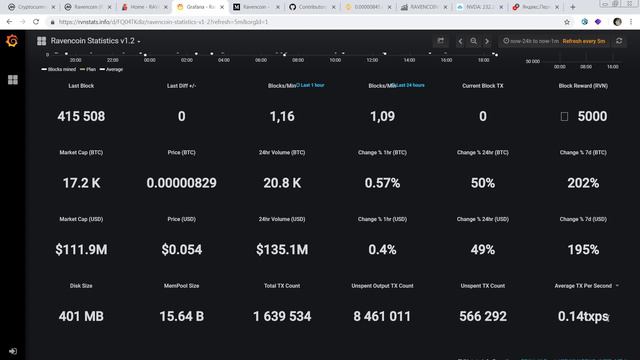The height and width of the screenshot is (360, 640).
Task: Click the dashboard grid icon beside Ravencoin Statistics
Action: click(41, 41)
